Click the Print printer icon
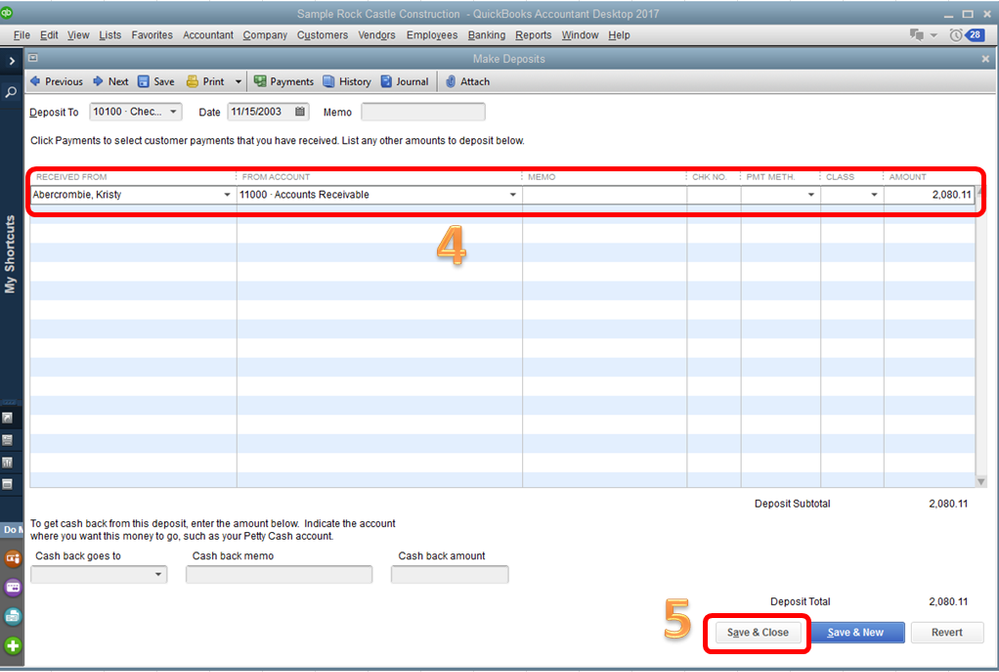999x672 pixels. (192, 82)
